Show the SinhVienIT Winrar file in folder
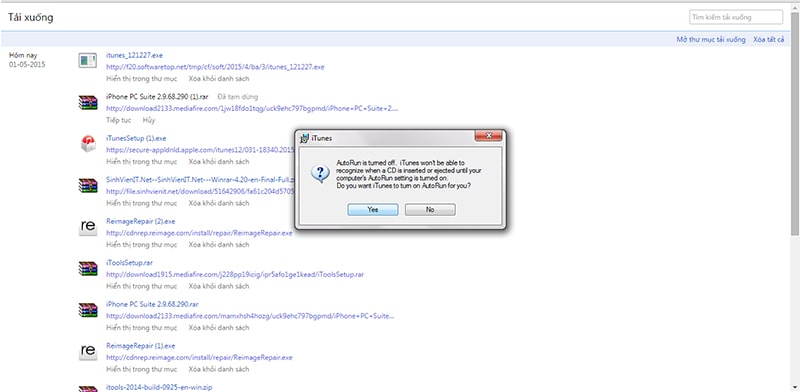 141,203
